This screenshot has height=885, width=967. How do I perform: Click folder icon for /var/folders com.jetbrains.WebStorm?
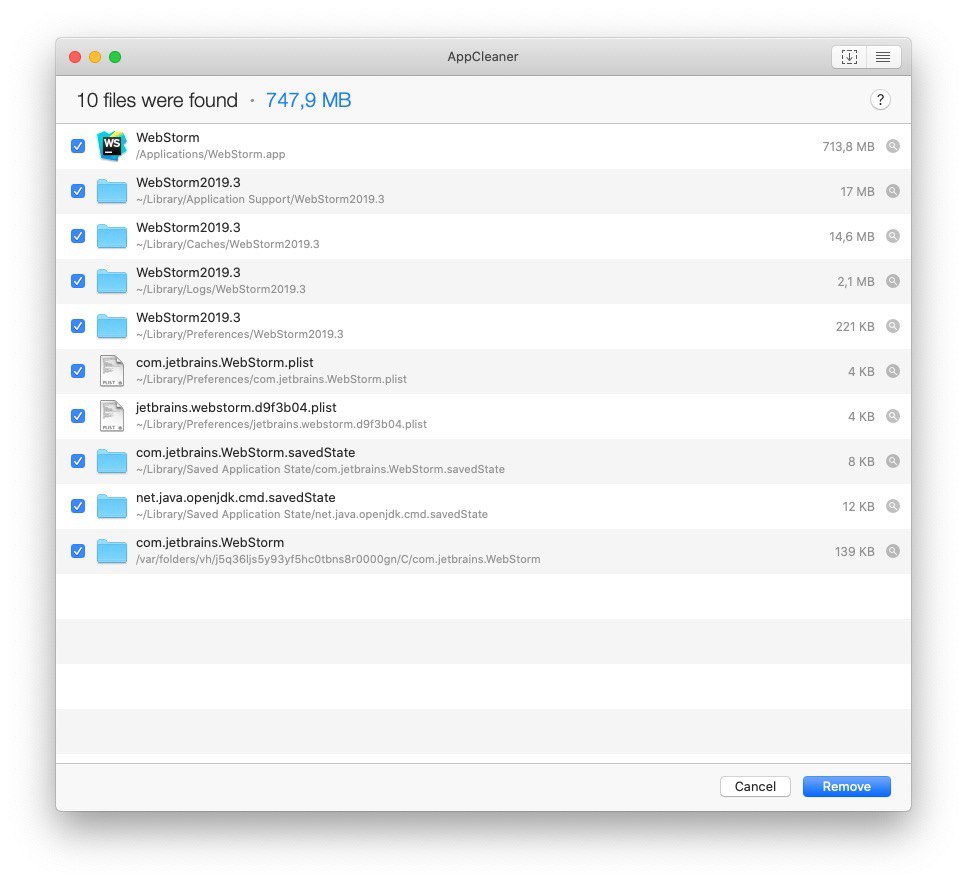[112, 551]
